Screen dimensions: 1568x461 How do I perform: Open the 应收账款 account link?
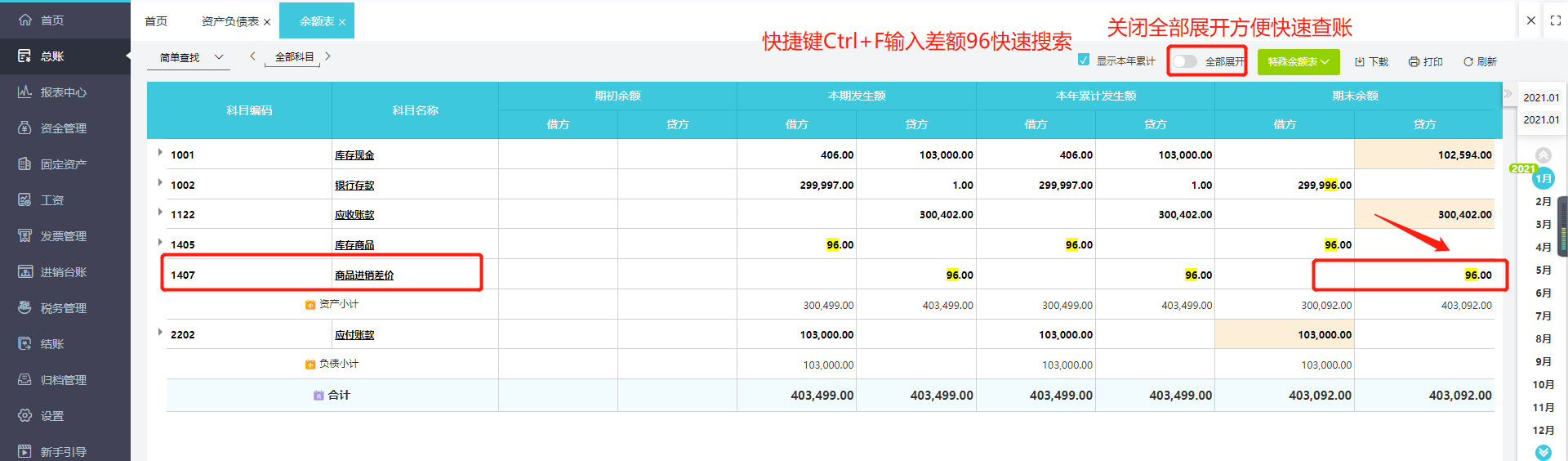[354, 215]
